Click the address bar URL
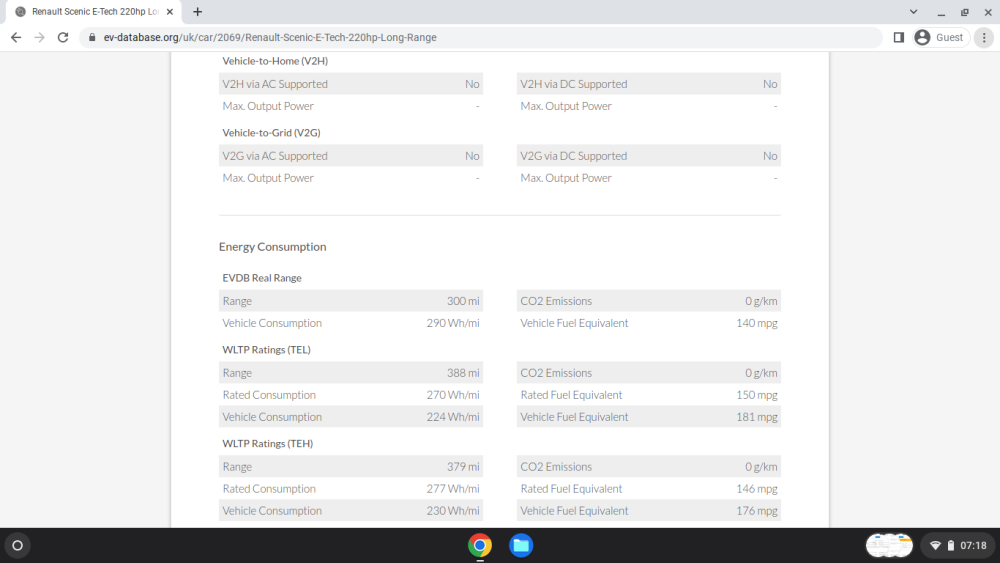 coord(270,38)
